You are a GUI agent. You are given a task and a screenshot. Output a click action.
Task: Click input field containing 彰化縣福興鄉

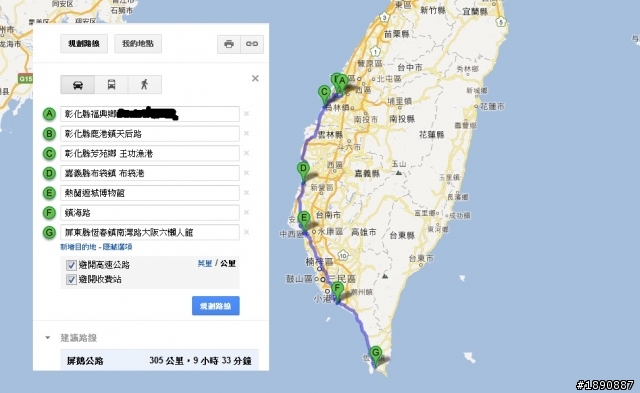(150, 114)
